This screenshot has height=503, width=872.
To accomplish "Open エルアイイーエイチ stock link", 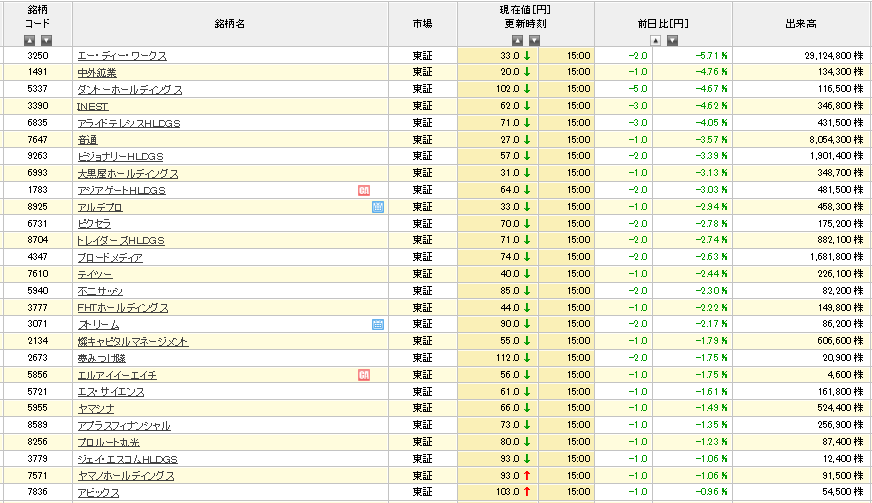I will pos(117,375).
